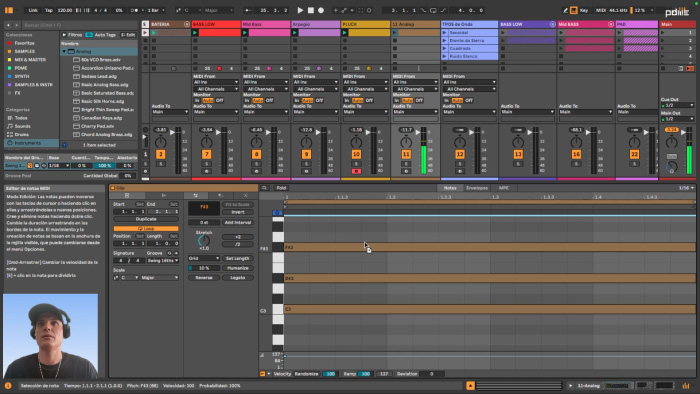
Task: Open the Swing 16ths groove chooser
Action: tap(162, 260)
